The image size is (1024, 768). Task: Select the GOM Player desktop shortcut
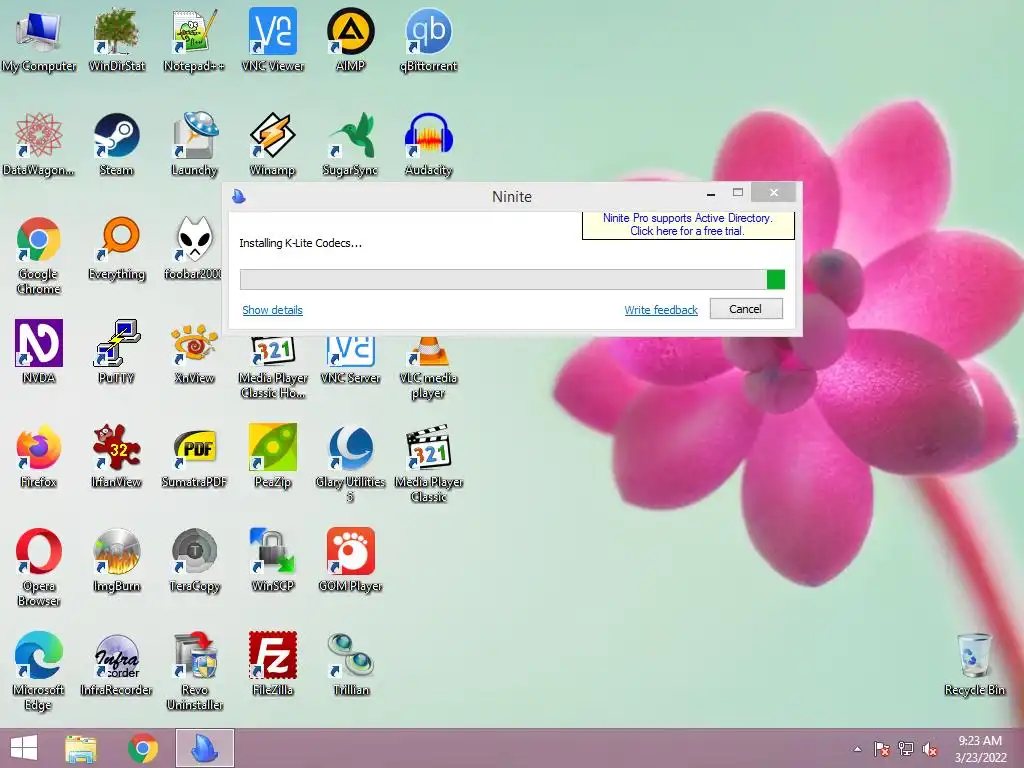click(350, 560)
